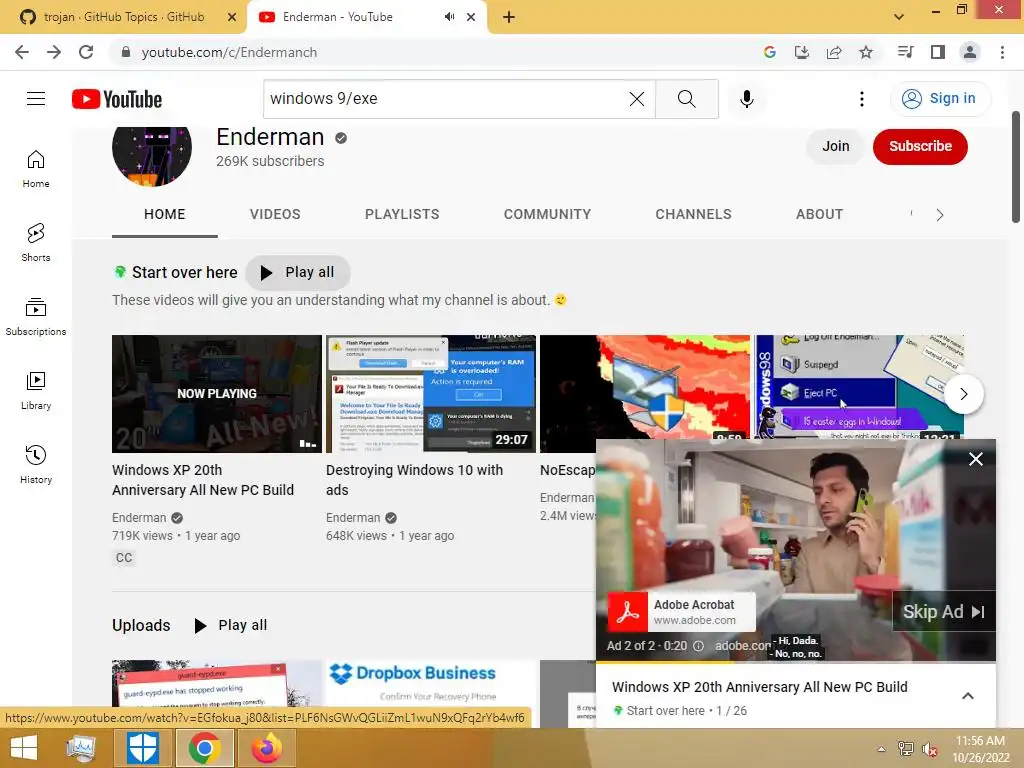Click the Destroying Windows 10 thumbnail
This screenshot has width=1024, height=768.
[x=431, y=394]
